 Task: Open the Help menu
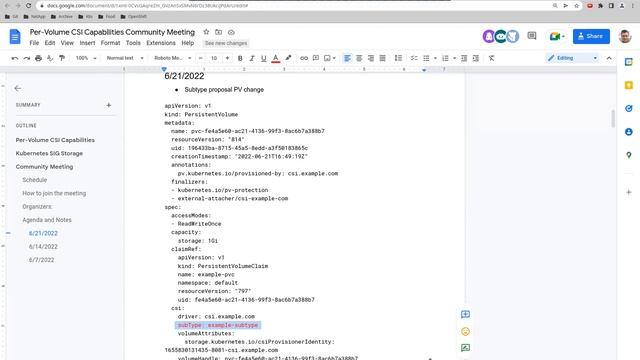click(x=188, y=43)
